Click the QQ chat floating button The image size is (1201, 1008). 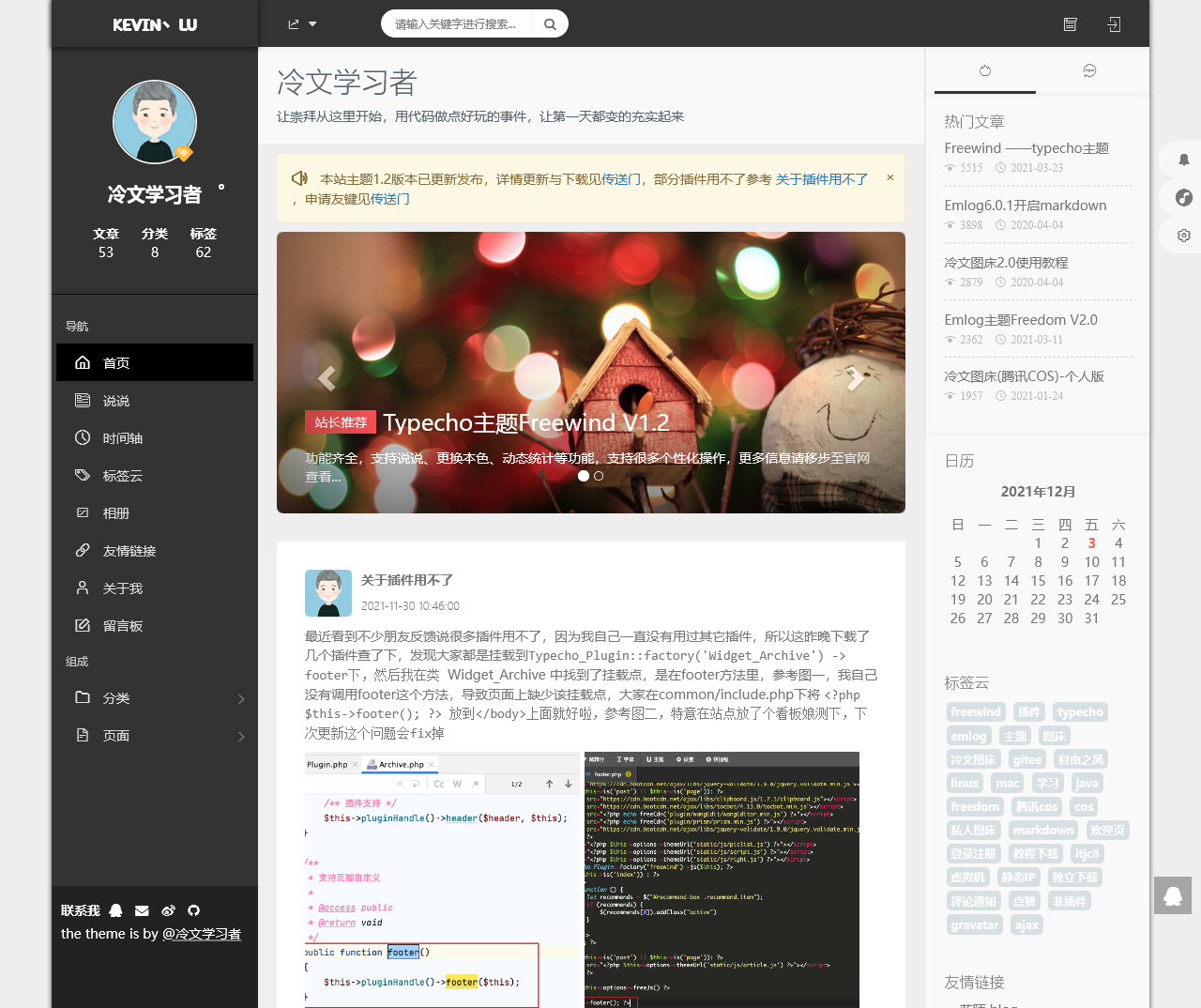pos(1173,896)
